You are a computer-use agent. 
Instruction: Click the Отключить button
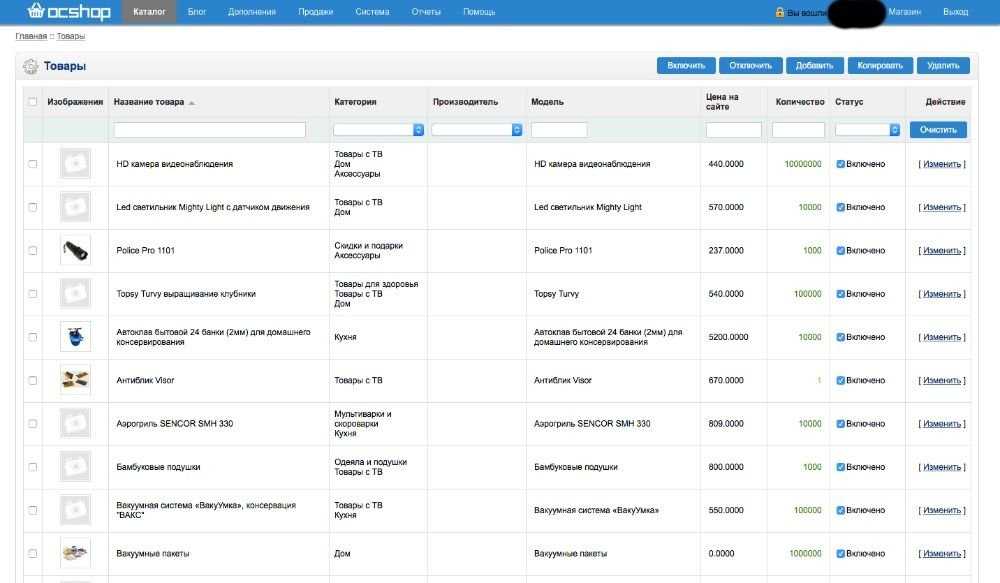(x=751, y=66)
